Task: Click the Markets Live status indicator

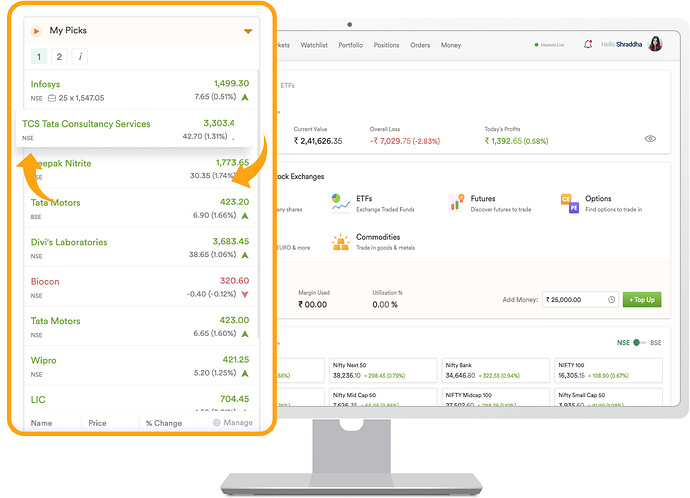Action: click(x=549, y=45)
